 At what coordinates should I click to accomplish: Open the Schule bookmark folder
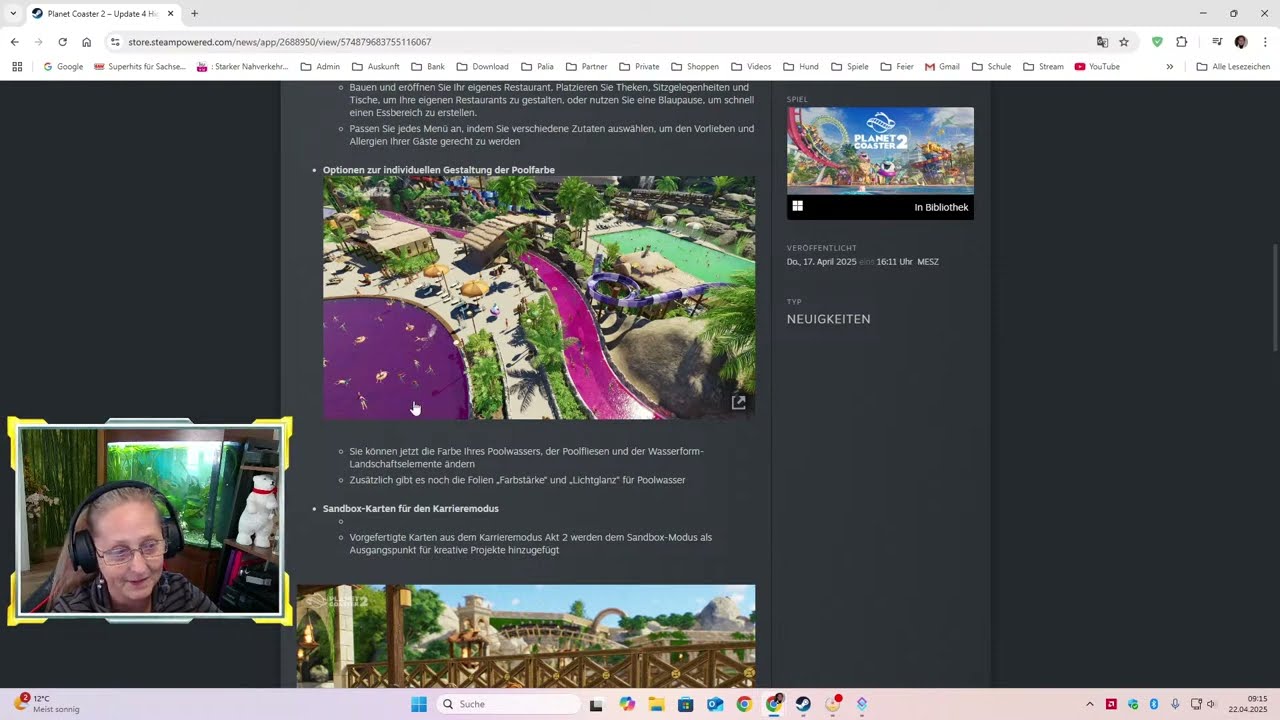click(x=991, y=67)
